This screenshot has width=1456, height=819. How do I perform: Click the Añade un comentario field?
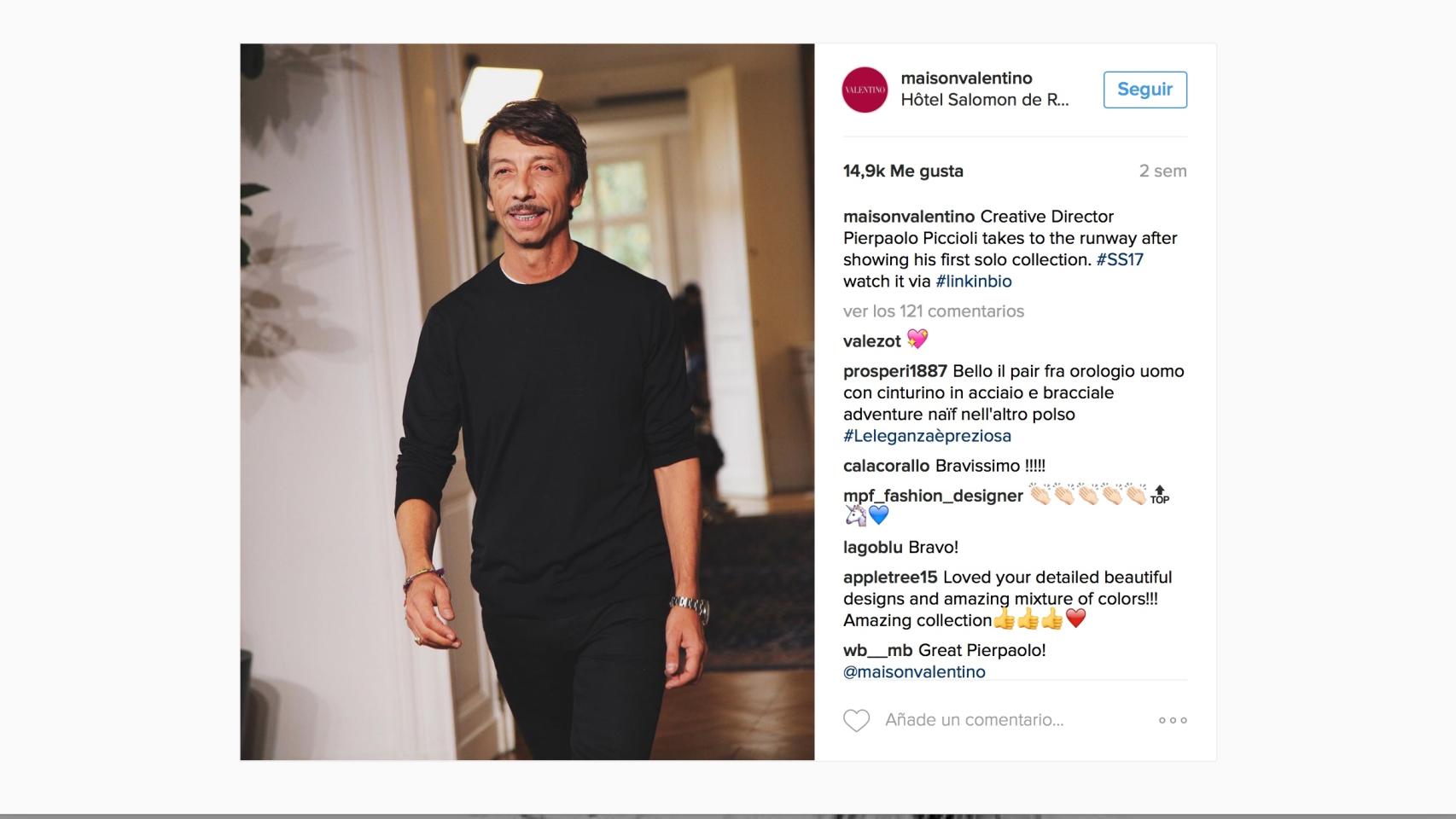pyautogui.click(x=974, y=720)
